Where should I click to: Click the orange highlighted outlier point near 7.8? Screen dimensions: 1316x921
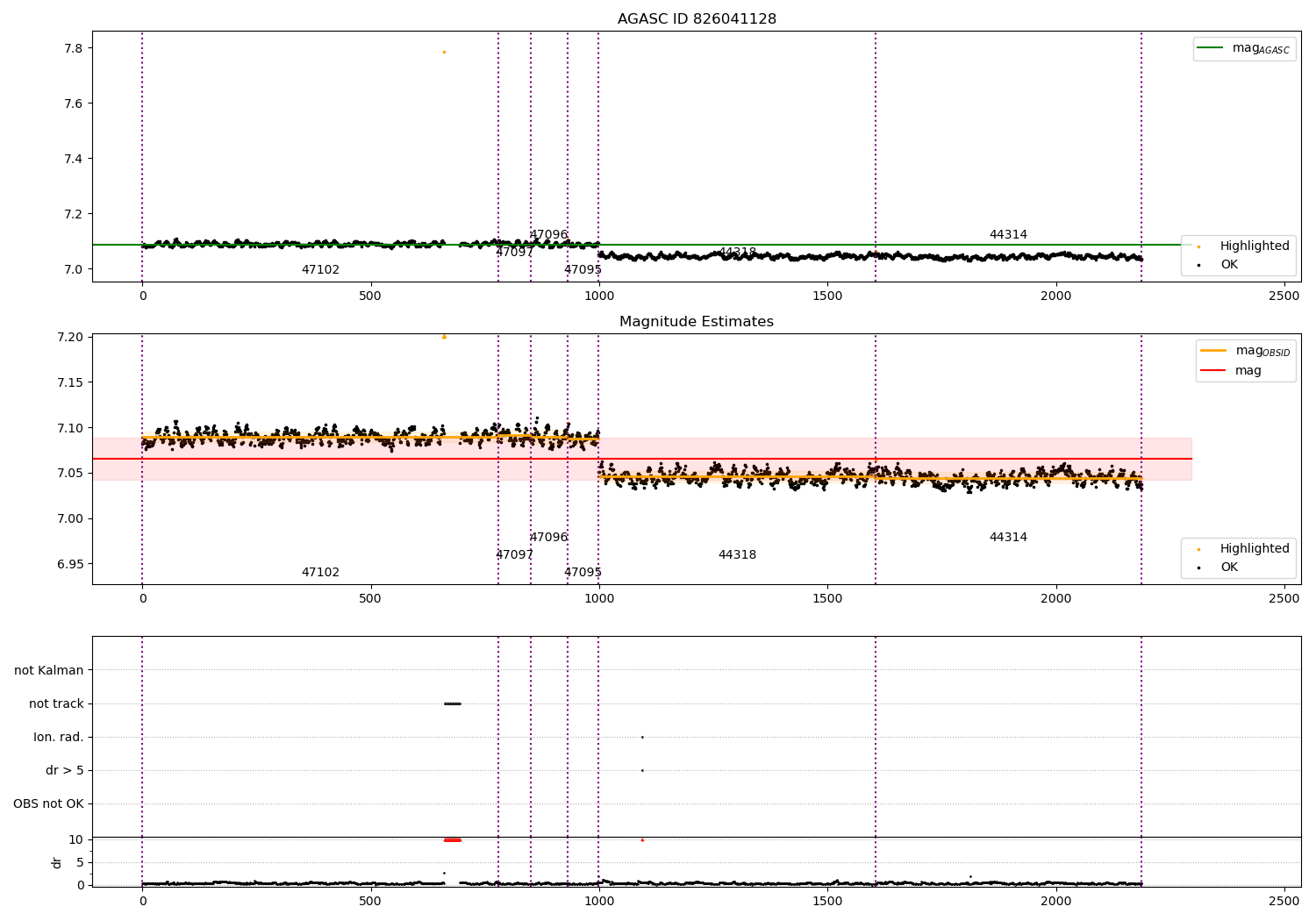click(444, 52)
